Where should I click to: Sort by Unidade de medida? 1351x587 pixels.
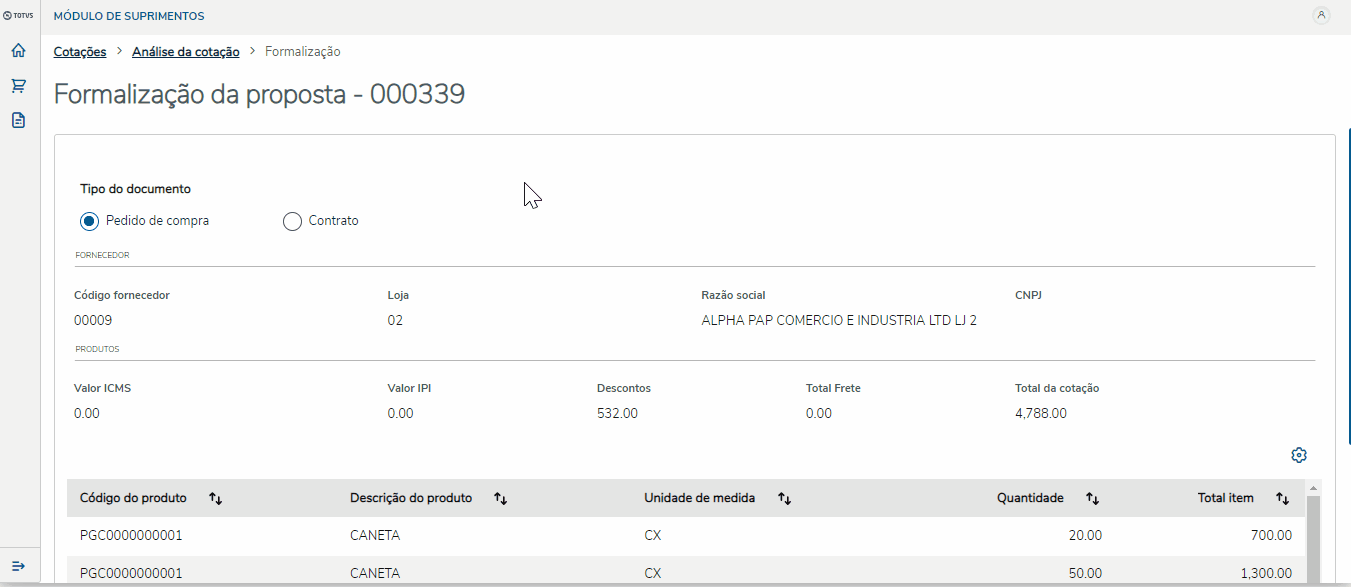[x=785, y=498]
